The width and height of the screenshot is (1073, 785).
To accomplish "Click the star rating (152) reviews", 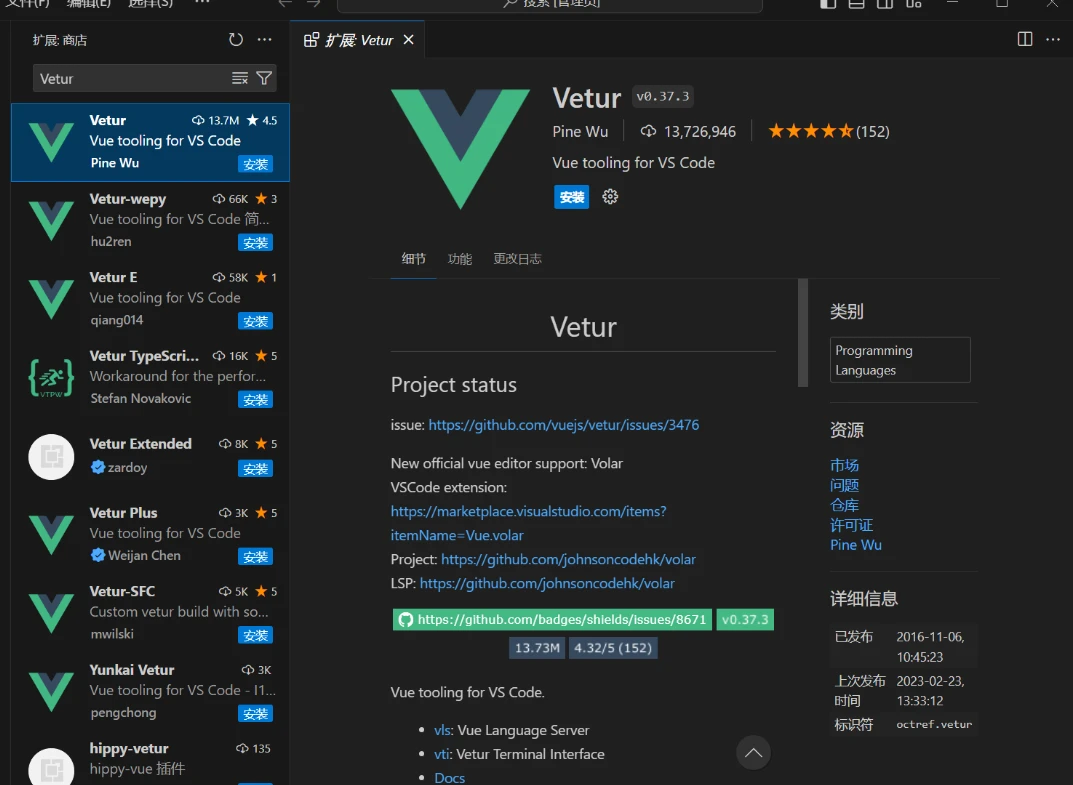I will coord(829,131).
